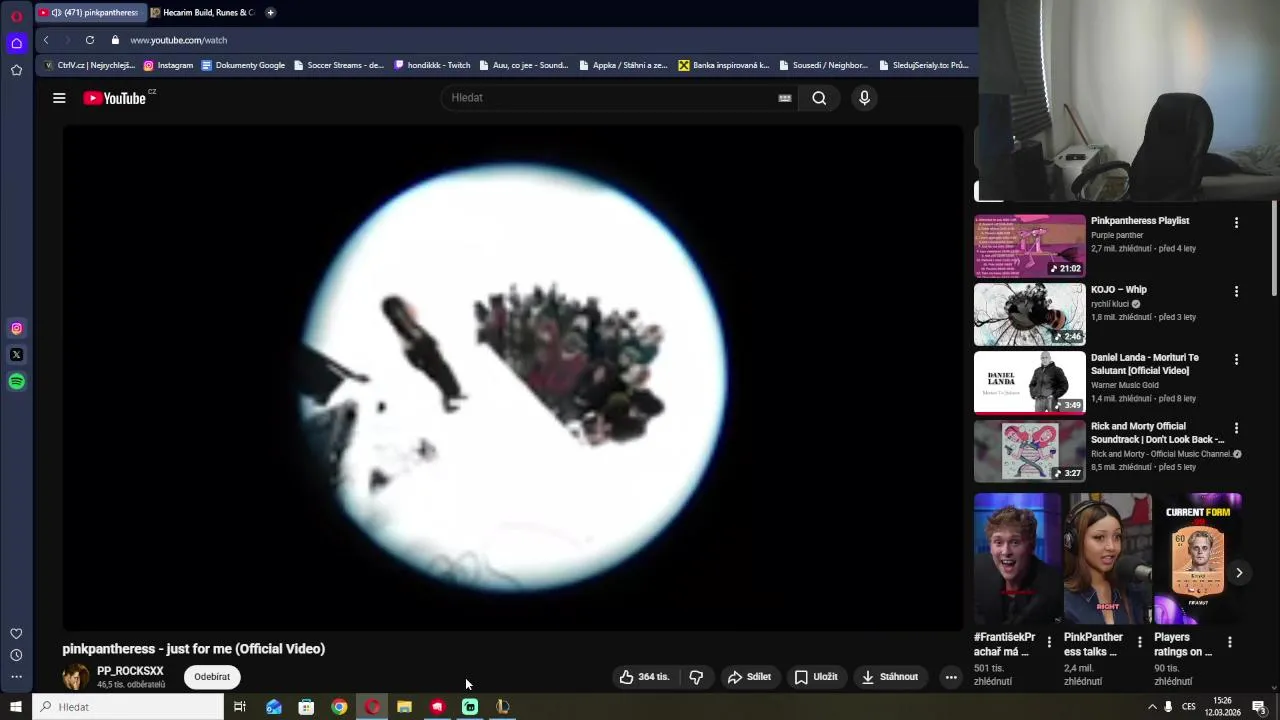Viewport: 1280px width, 720px height.
Task: Dislike the video with thumbs down
Action: click(696, 677)
